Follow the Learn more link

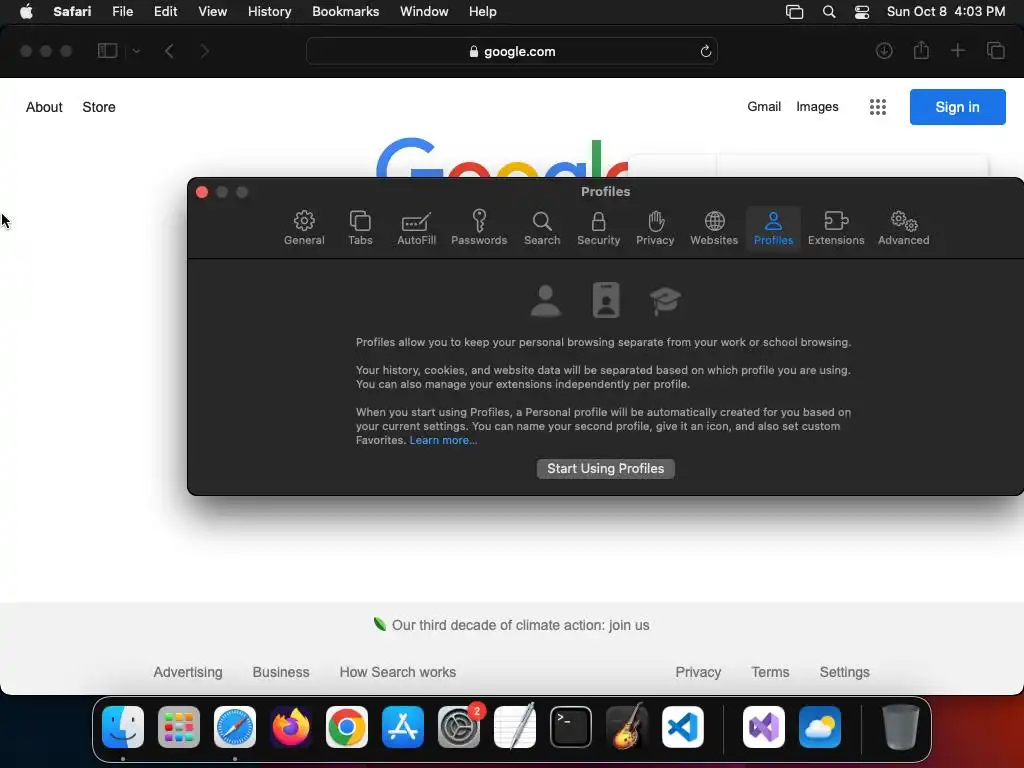pyautogui.click(x=443, y=440)
